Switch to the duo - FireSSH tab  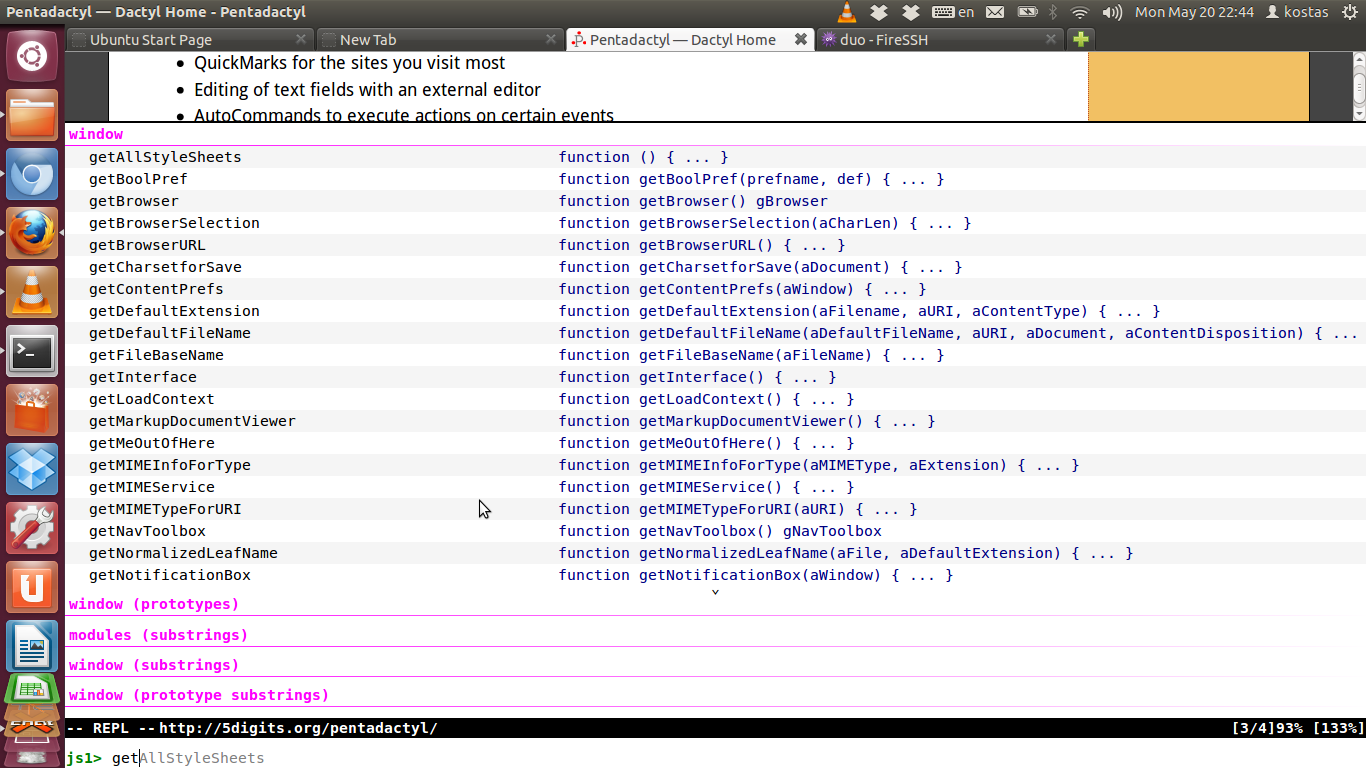(940, 39)
